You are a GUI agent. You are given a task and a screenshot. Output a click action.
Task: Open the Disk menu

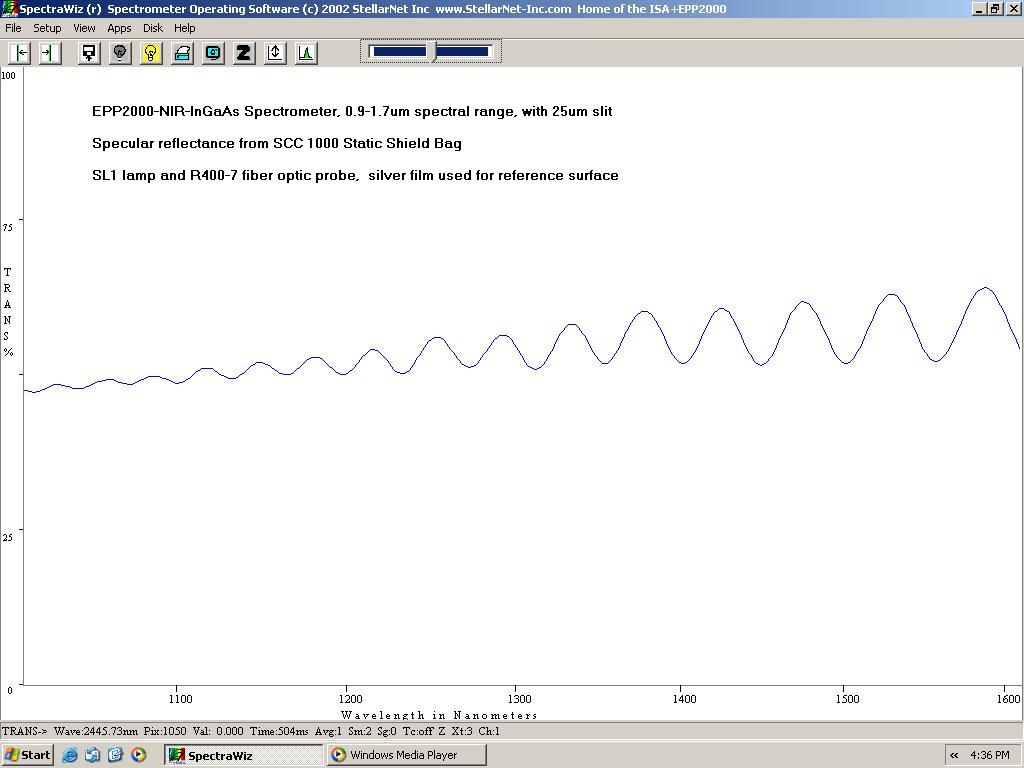[153, 28]
